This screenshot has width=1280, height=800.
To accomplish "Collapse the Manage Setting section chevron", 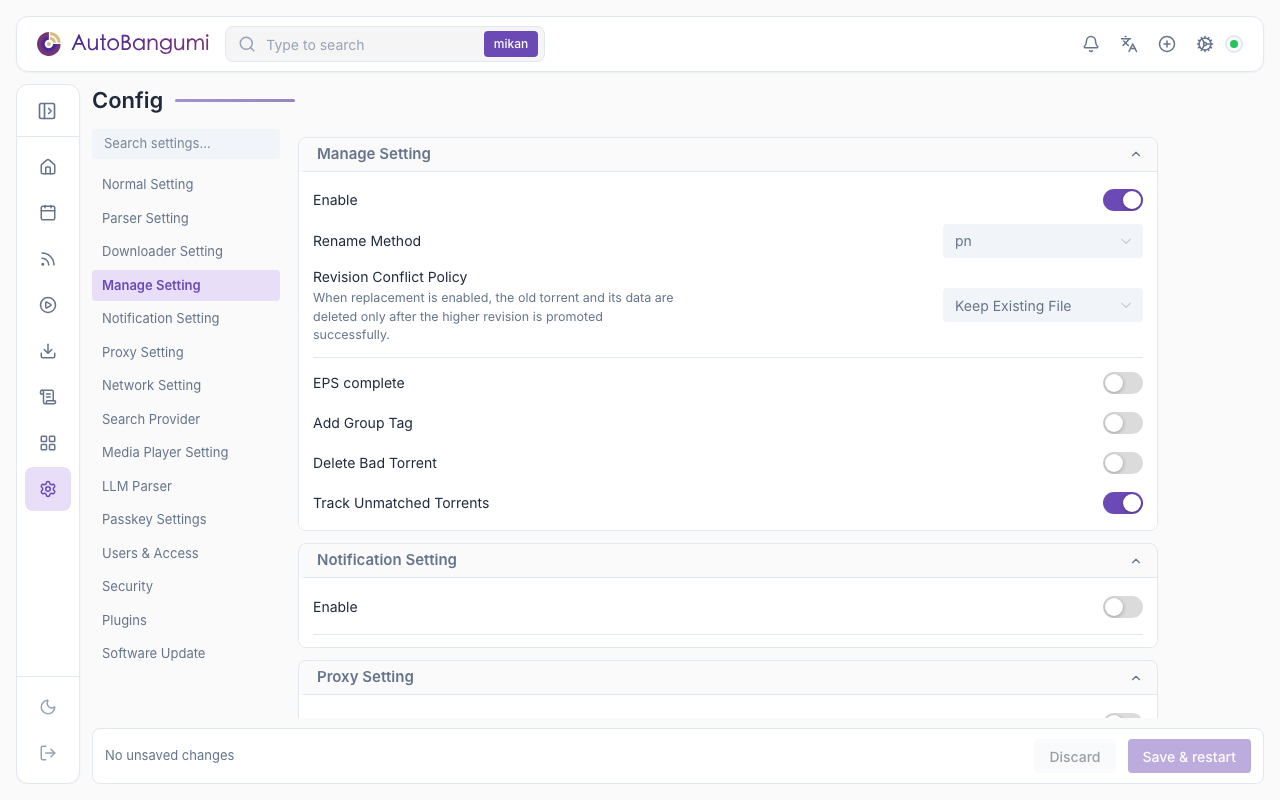I will [1136, 154].
